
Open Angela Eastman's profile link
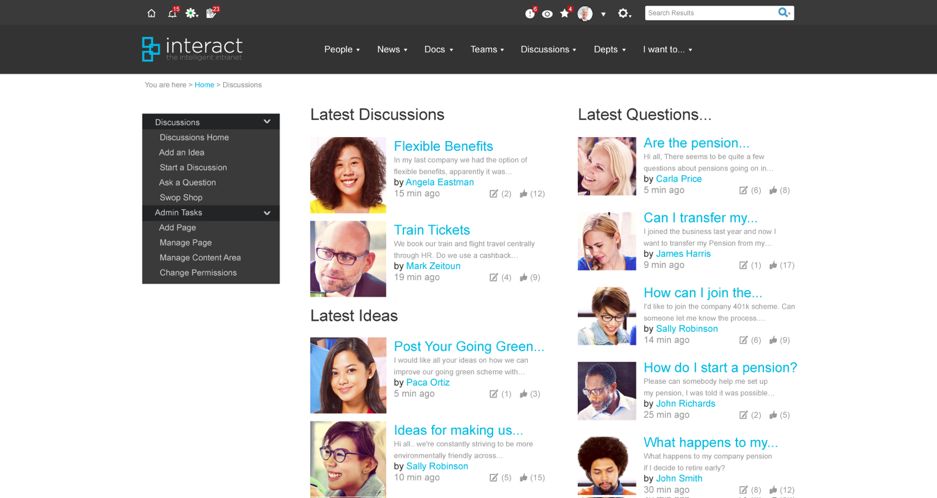[439, 183]
